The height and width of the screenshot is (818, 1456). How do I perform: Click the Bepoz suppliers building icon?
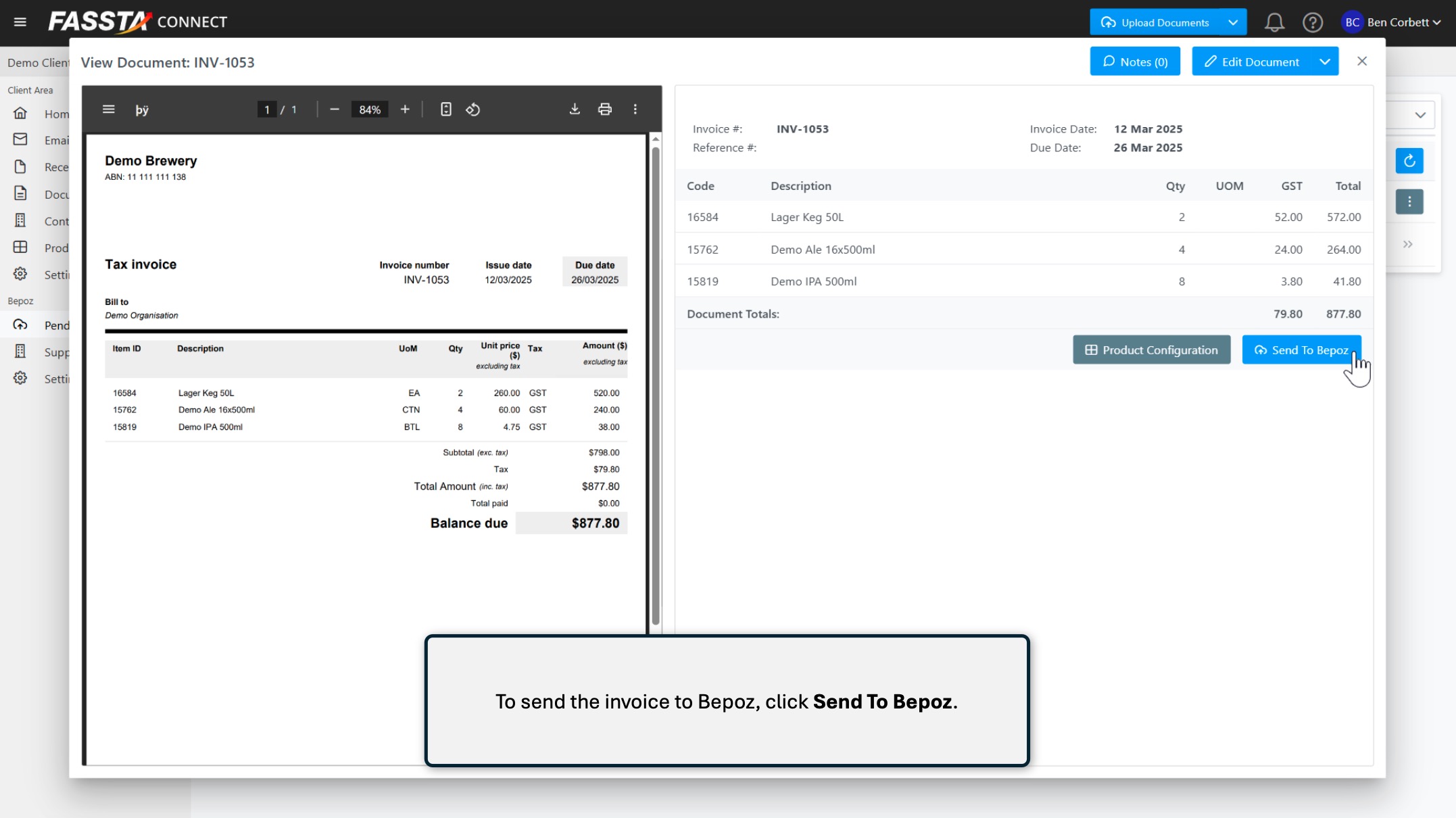20,352
